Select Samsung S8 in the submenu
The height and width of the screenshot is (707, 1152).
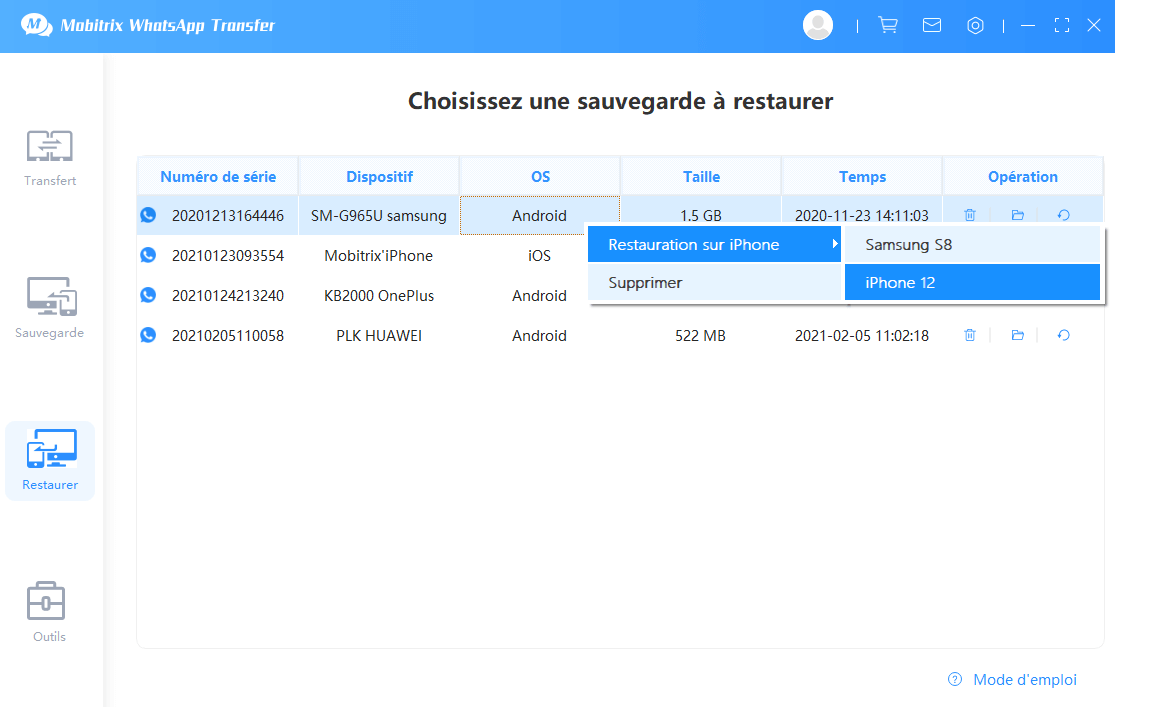pyautogui.click(x=972, y=245)
